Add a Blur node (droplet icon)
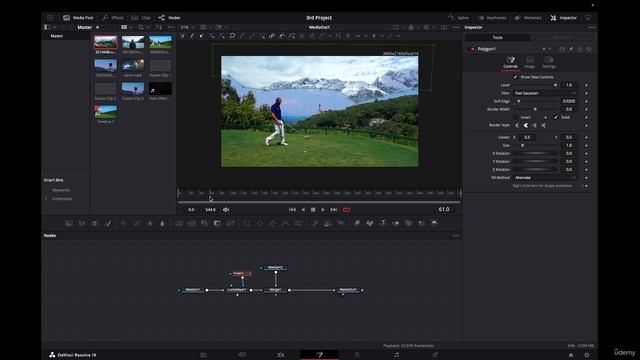The width and height of the screenshot is (640, 360). point(162,223)
